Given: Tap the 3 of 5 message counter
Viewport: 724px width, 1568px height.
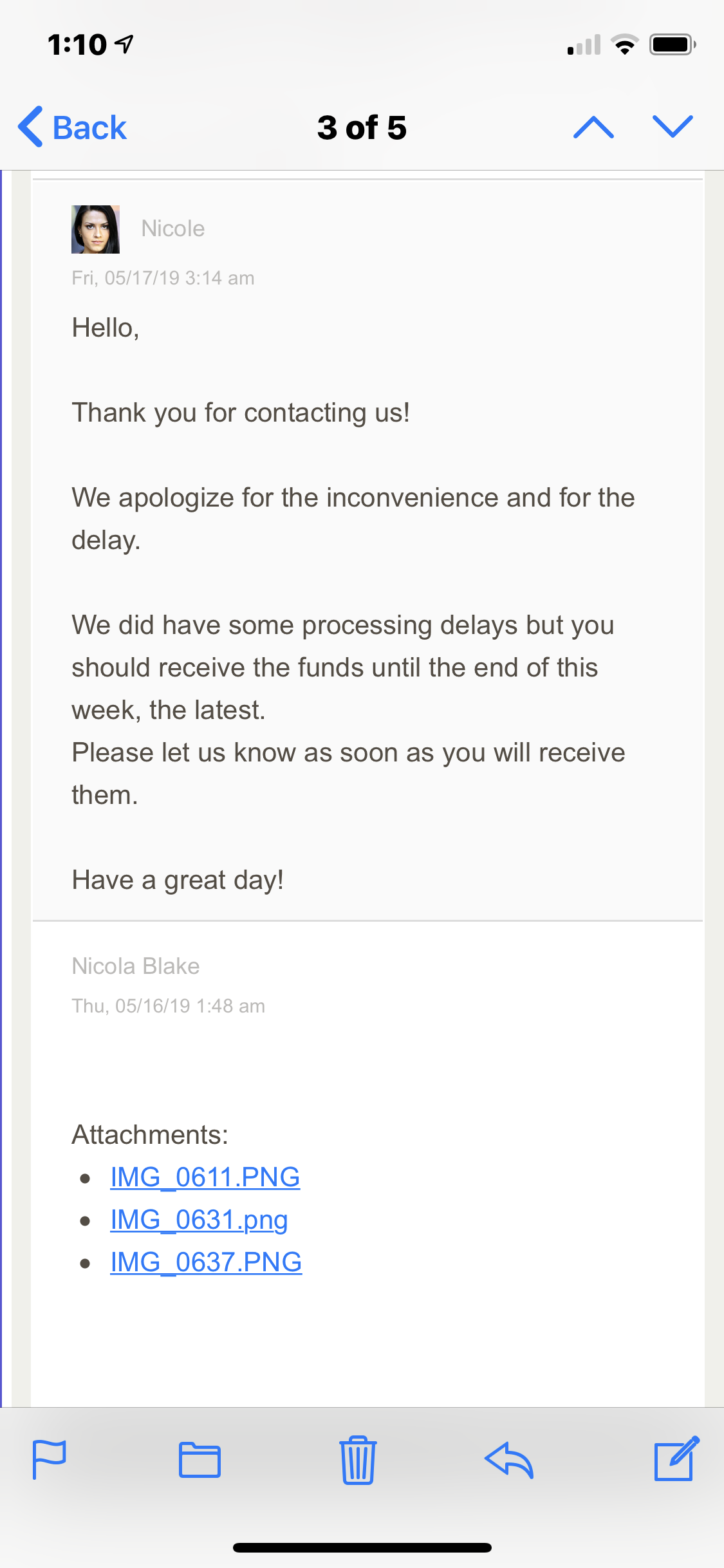Looking at the screenshot, I should point(362,127).
